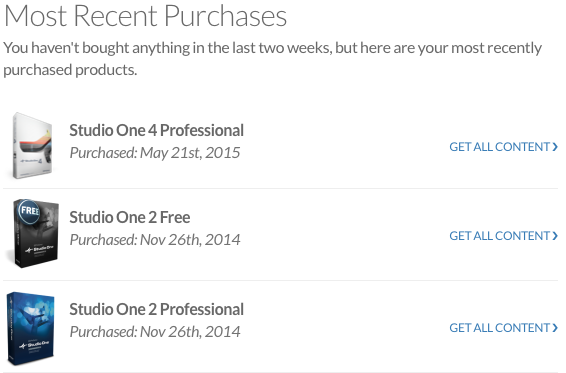Open the Studio One 2 Free title
Viewport: 566px width, 373px height.
click(130, 217)
